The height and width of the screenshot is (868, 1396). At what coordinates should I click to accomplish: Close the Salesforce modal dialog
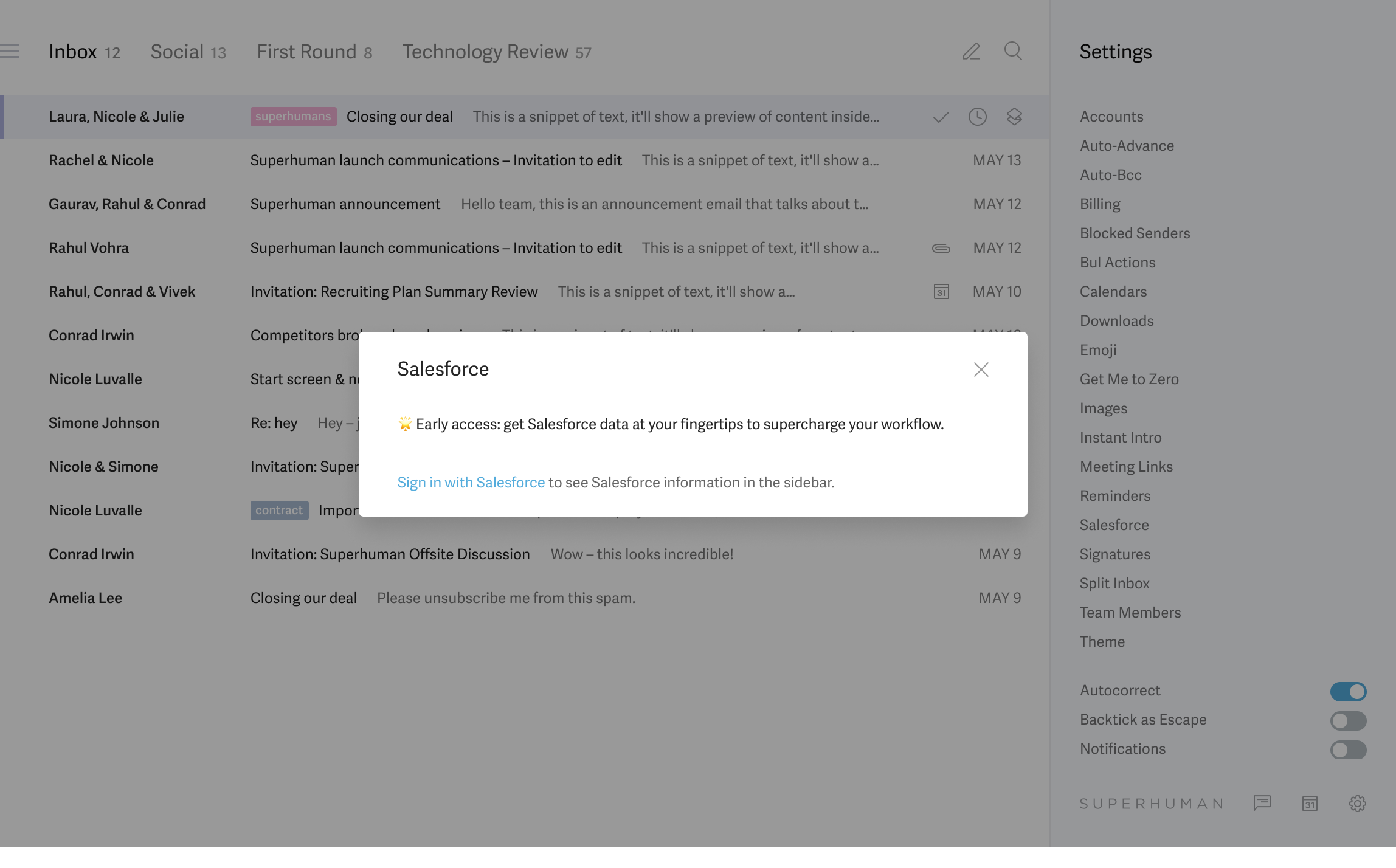tap(980, 369)
